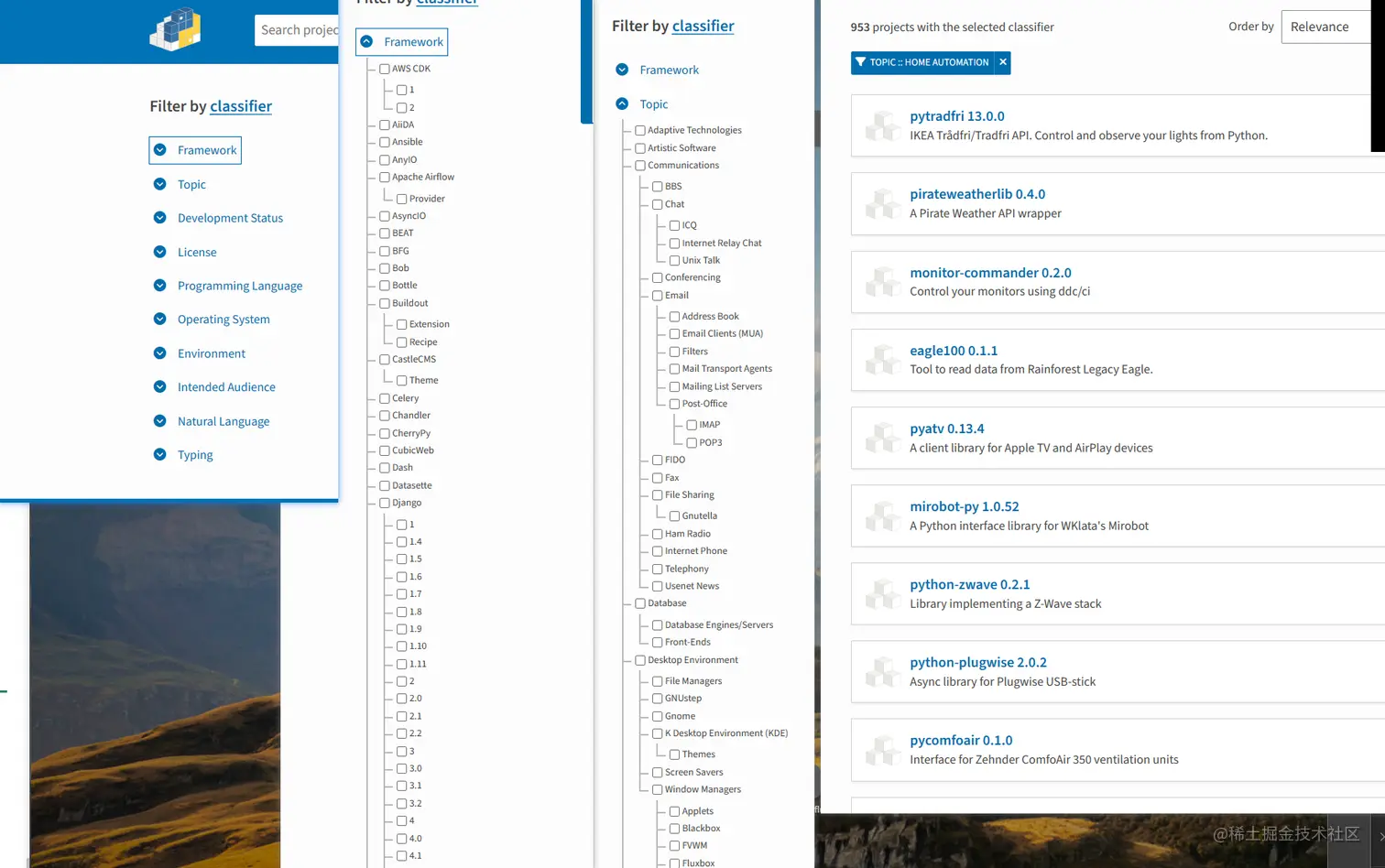Expand the Development Status filter
This screenshot has height=868, width=1385.
click(x=218, y=218)
